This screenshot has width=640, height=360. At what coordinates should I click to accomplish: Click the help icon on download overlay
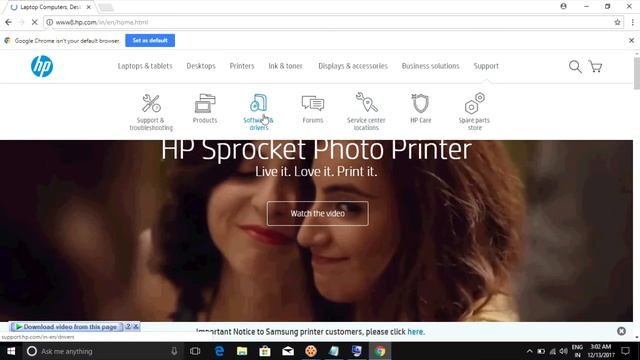click(x=128, y=327)
